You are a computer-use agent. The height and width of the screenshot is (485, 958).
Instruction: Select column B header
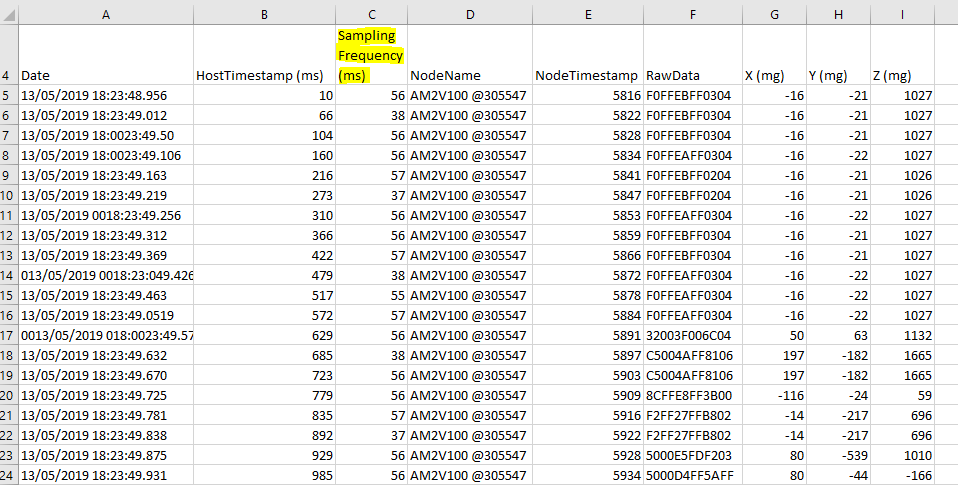click(x=265, y=16)
